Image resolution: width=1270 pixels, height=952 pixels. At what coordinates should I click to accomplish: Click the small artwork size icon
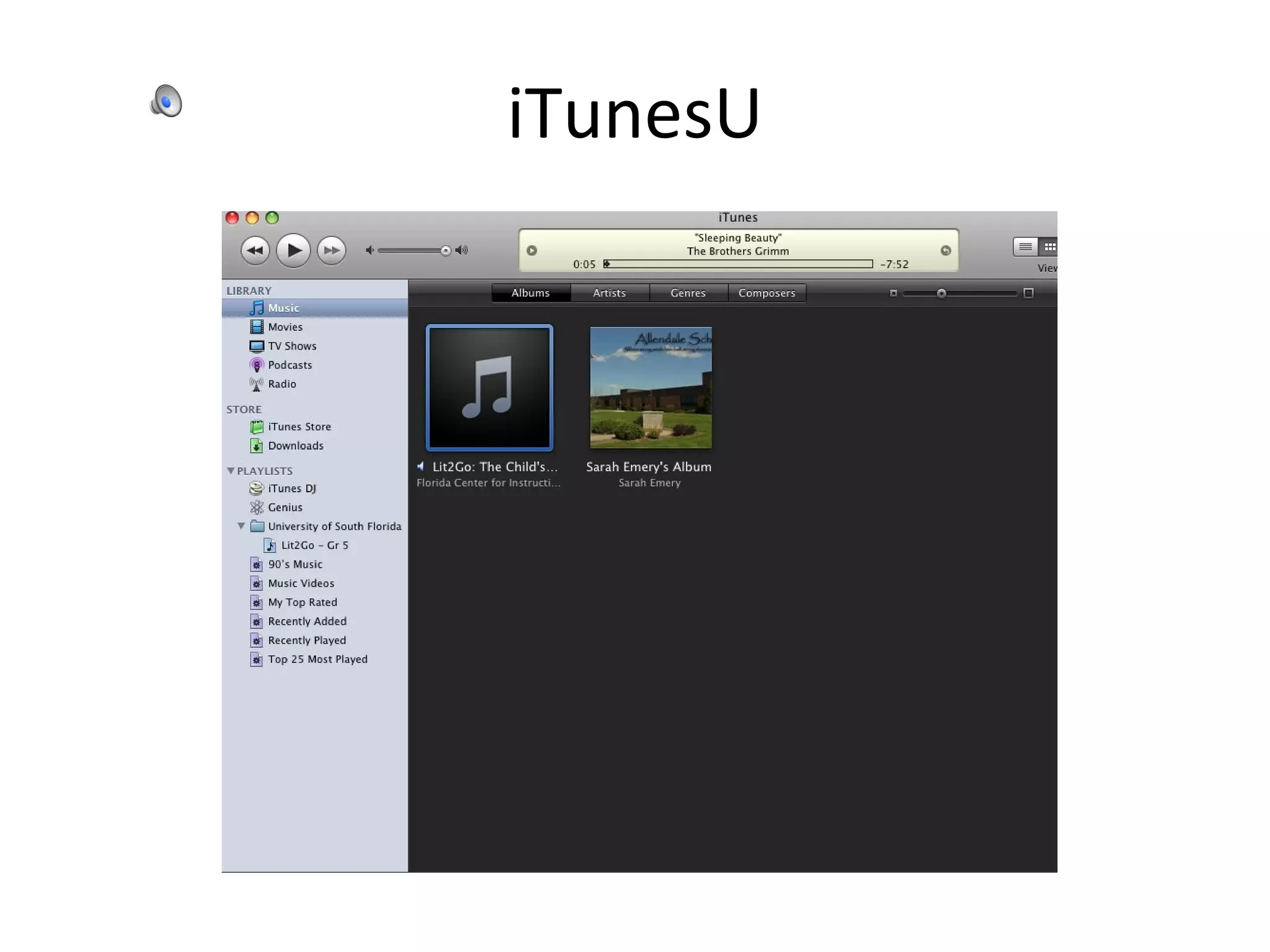pos(894,293)
